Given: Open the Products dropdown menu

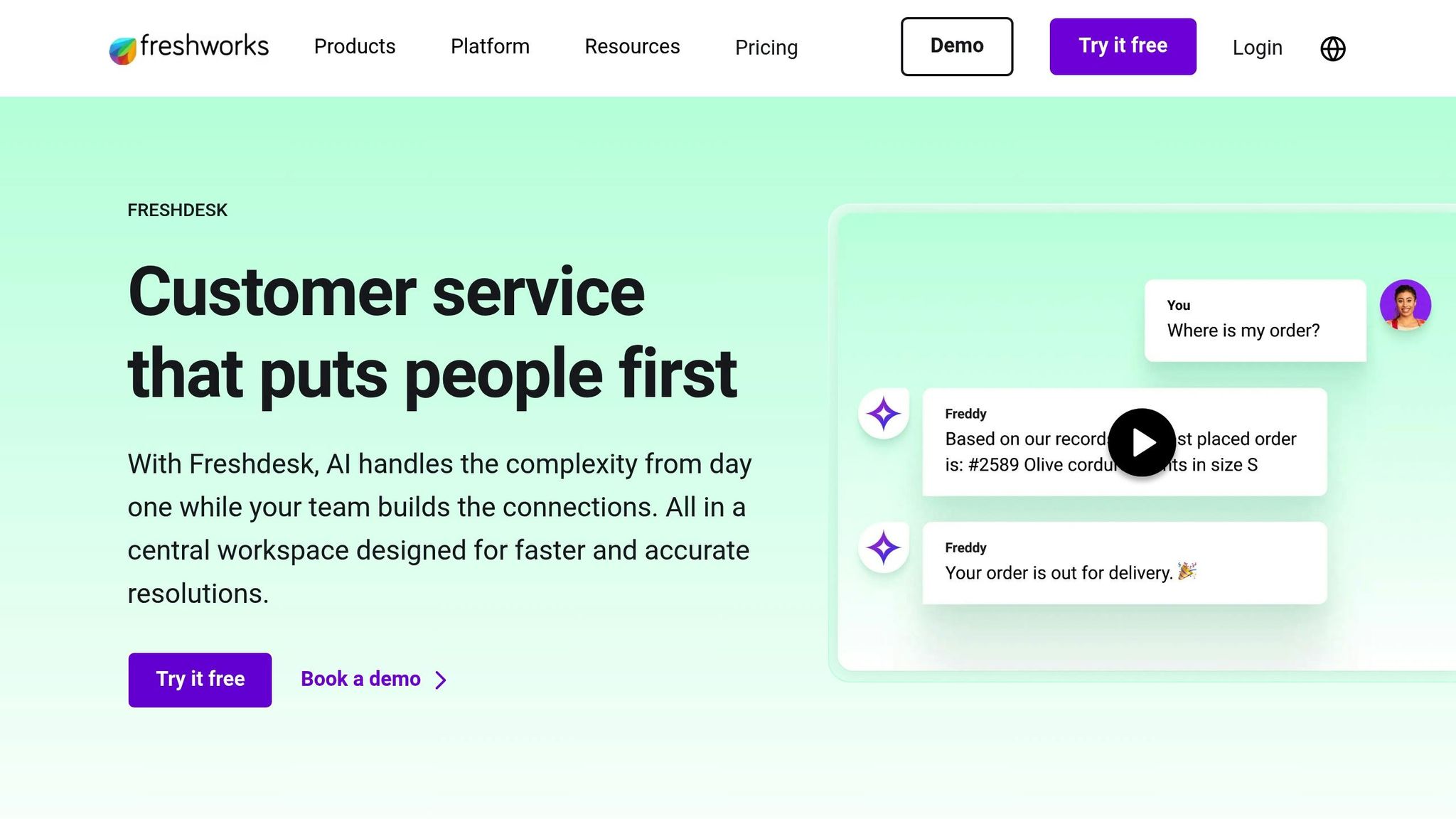Looking at the screenshot, I should pyautogui.click(x=354, y=47).
